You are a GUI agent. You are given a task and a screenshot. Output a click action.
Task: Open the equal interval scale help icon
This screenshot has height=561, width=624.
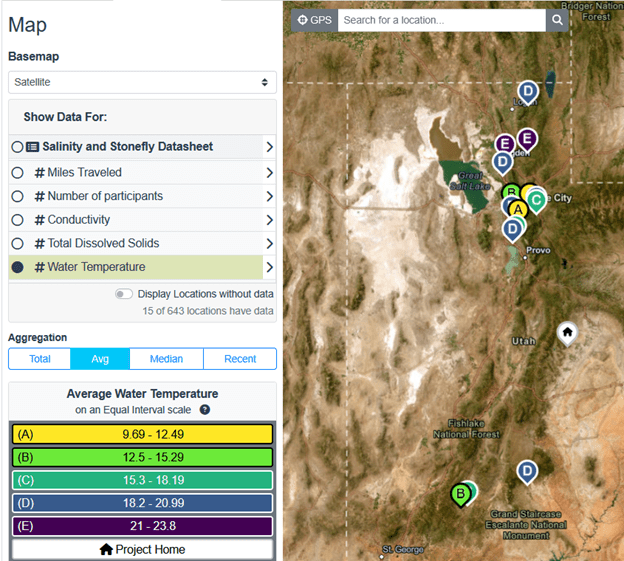[204, 410]
